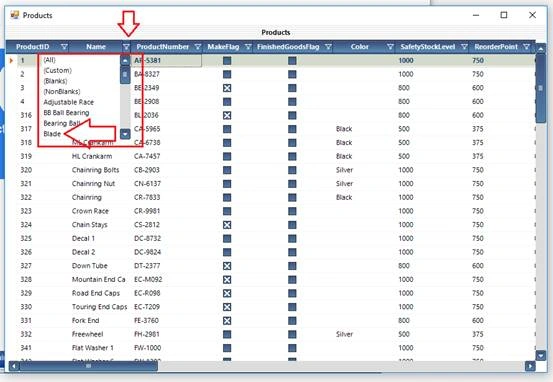Screen dimensions: 553x382
Task: Sort by the SafetyStockLevel column header
Action: pyautogui.click(x=427, y=47)
